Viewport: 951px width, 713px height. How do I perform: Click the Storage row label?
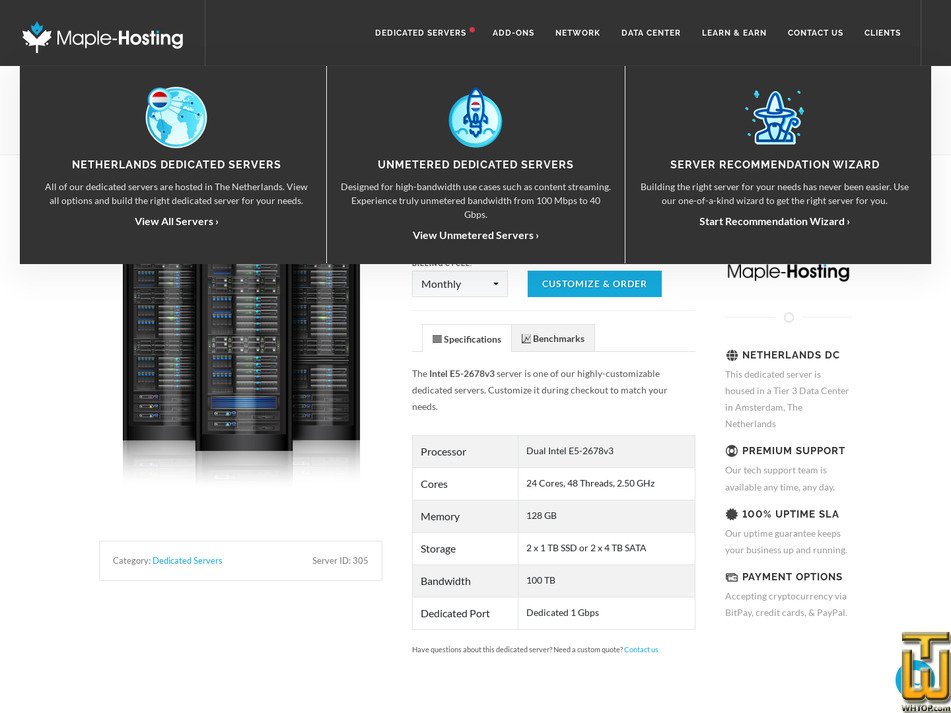(x=438, y=549)
